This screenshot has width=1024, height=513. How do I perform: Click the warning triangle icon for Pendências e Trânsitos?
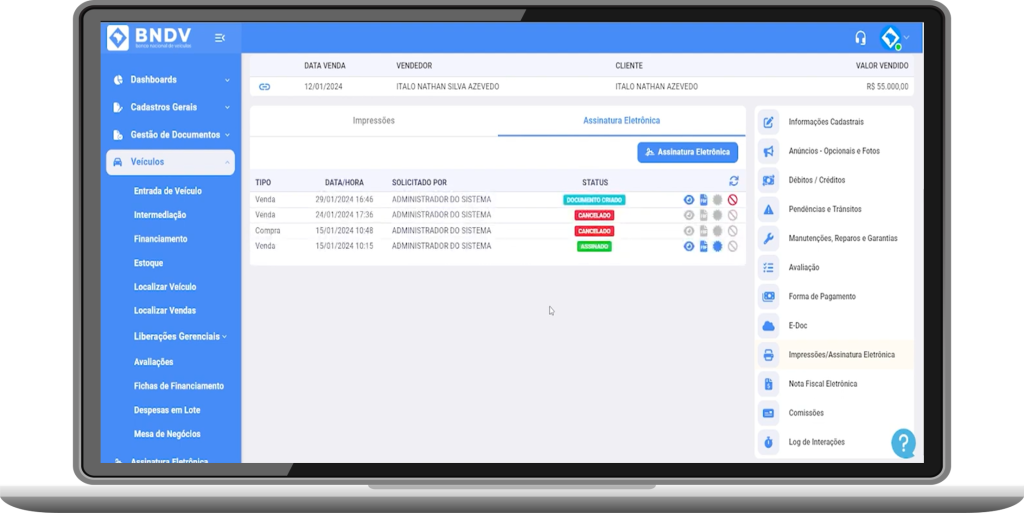click(768, 210)
